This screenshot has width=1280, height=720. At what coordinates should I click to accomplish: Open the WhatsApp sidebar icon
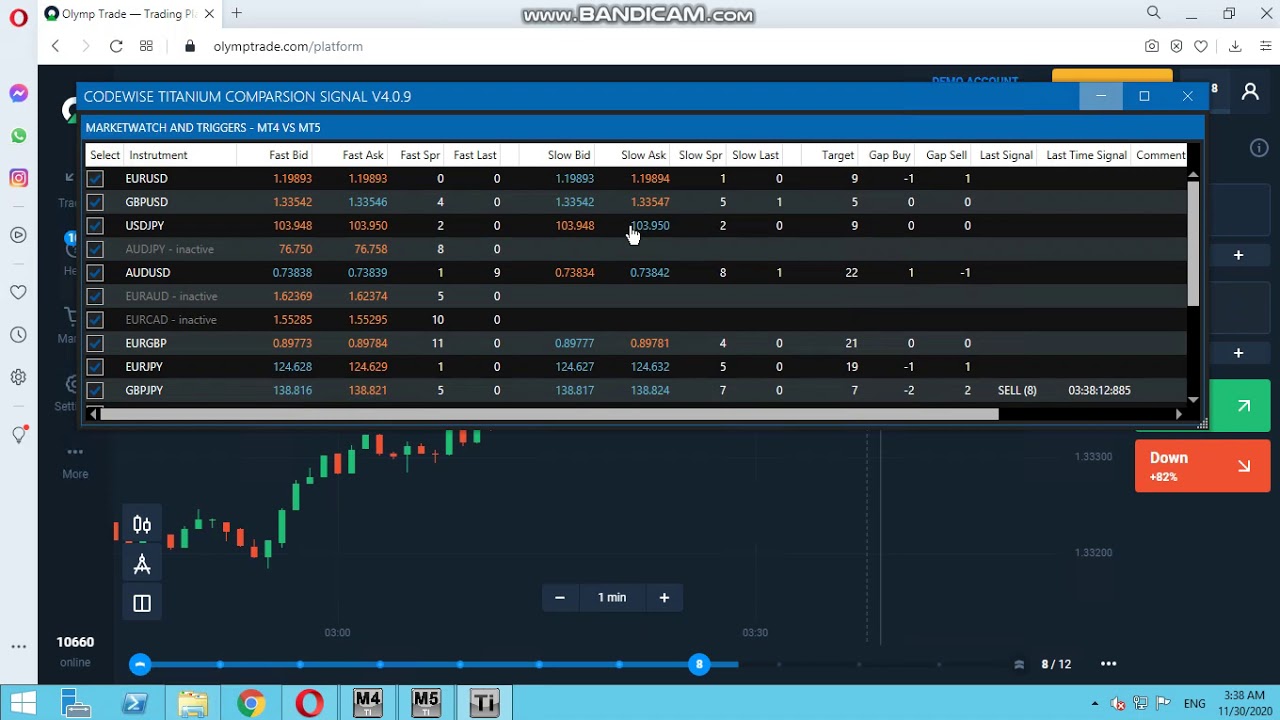tap(18, 136)
